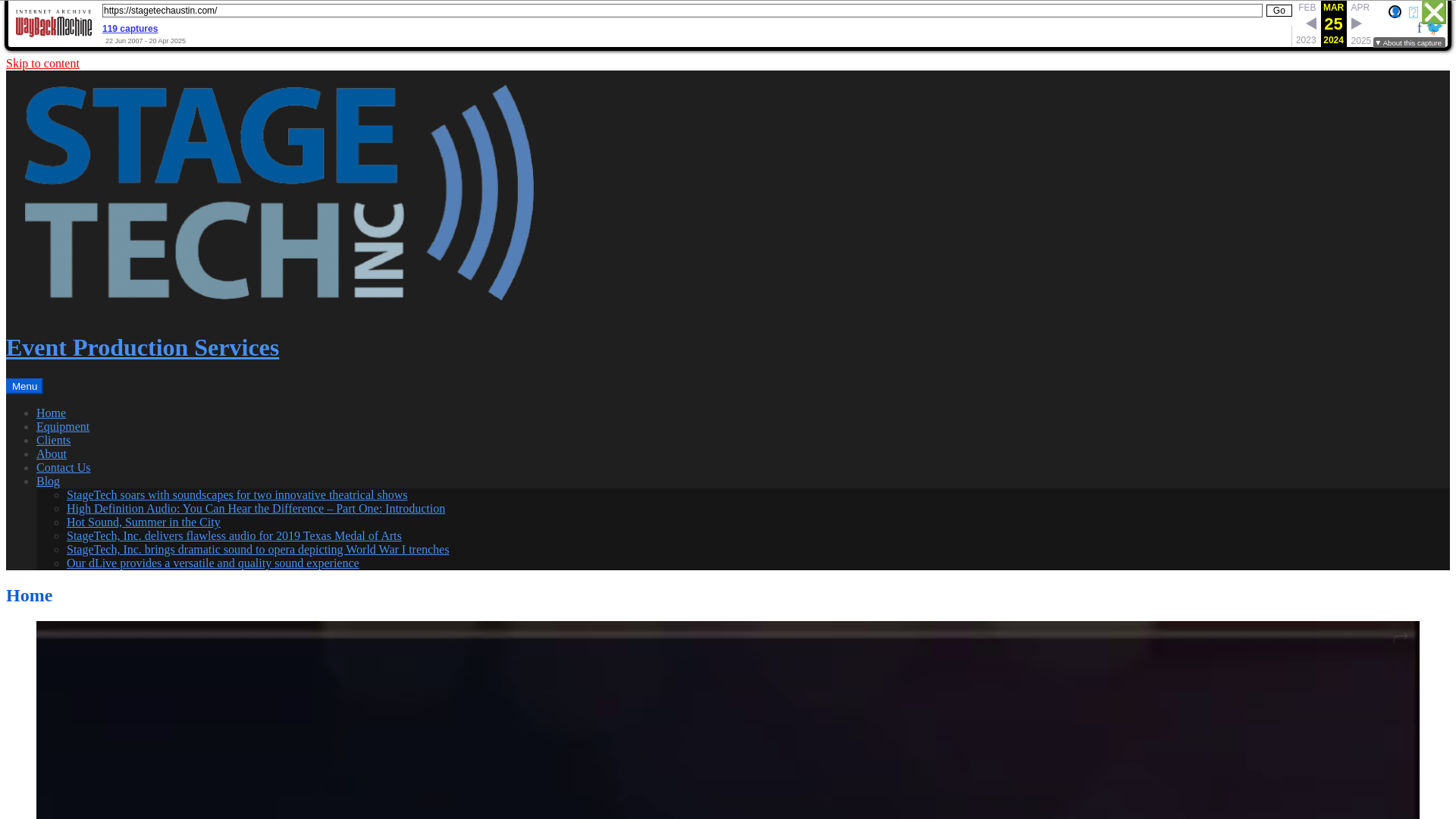Screen dimensions: 1456x819
Task: Select About in the navigation menu
Action: pos(52,454)
